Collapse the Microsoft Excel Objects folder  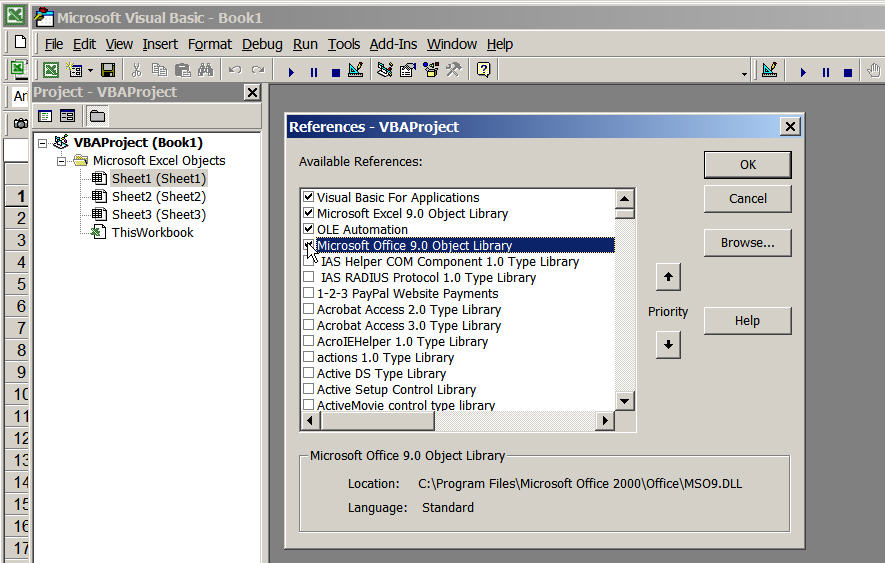[61, 161]
